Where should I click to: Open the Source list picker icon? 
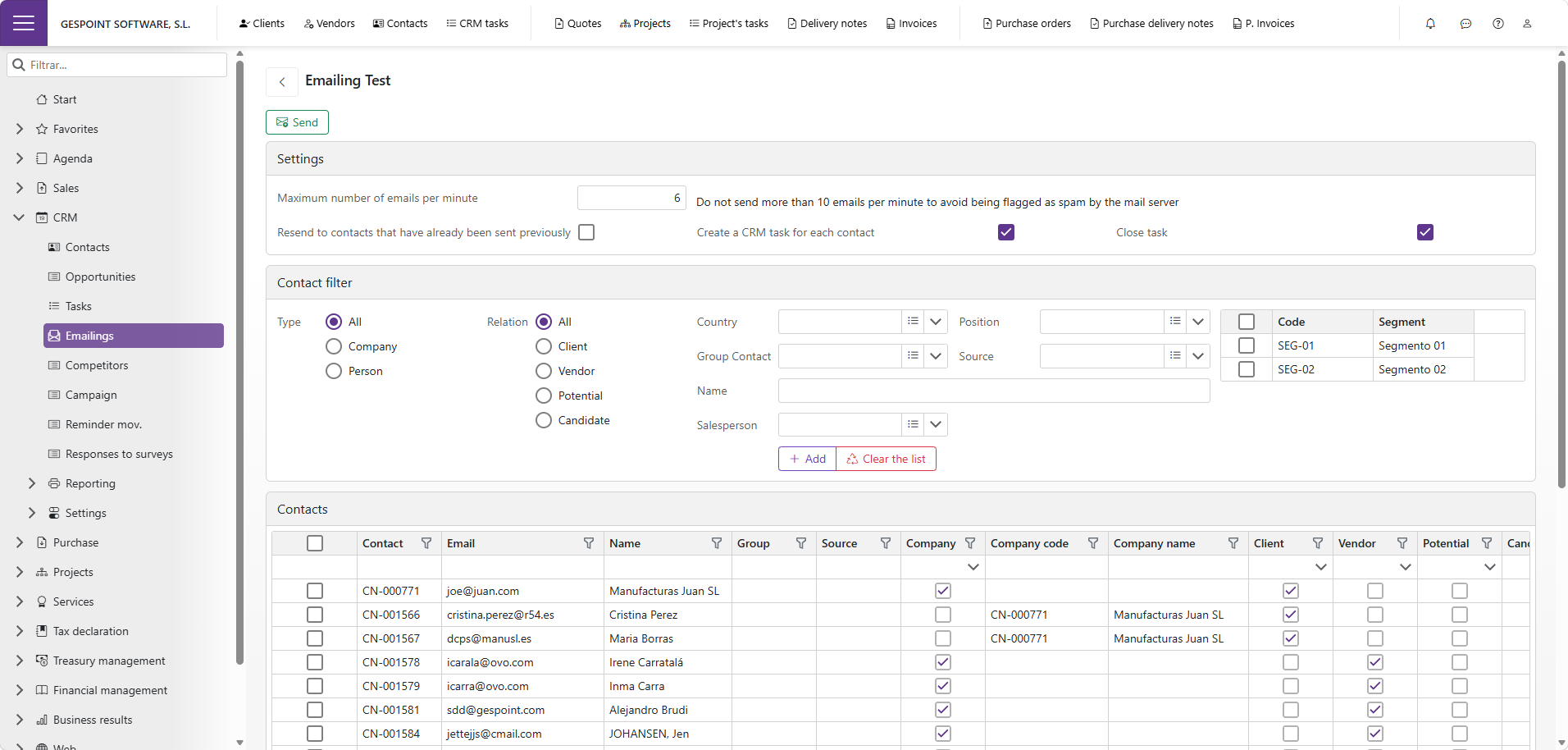point(1175,356)
